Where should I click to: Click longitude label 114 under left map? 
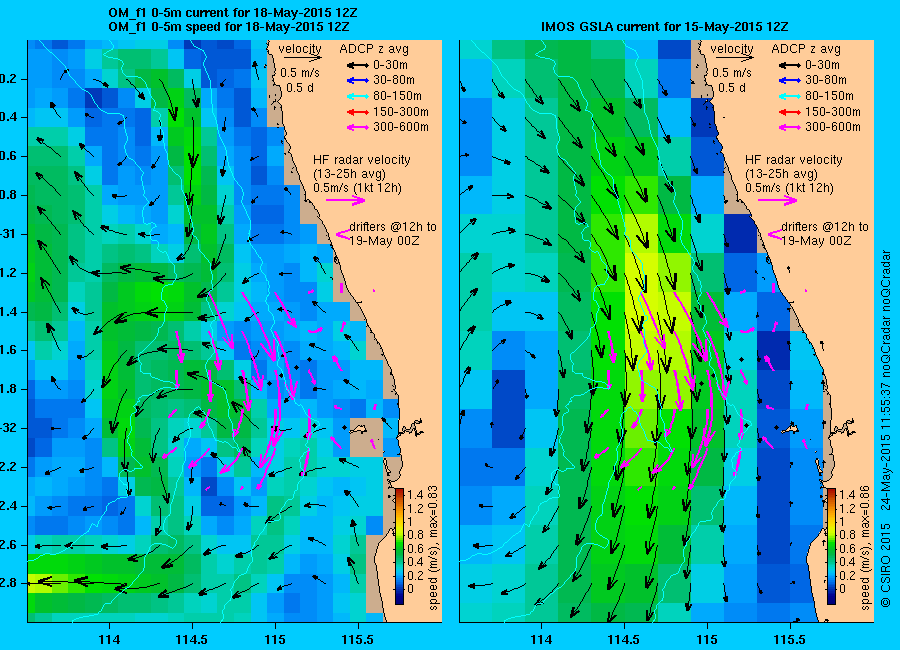pos(109,639)
